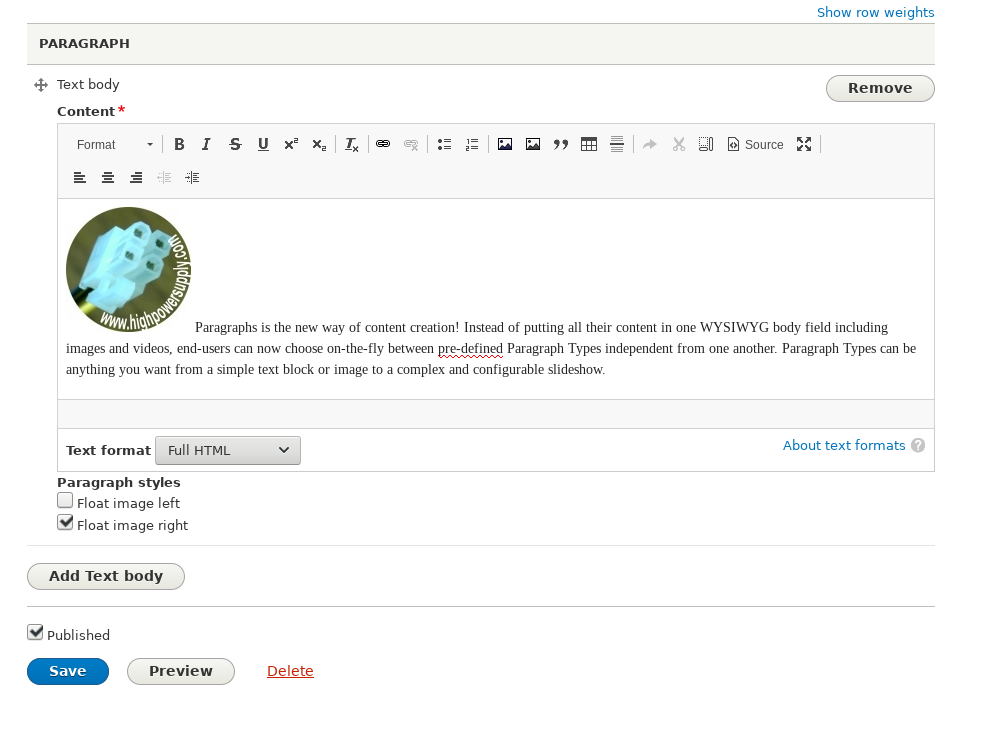992x743 pixels.
Task: Insert a numbered list
Action: click(x=472, y=144)
